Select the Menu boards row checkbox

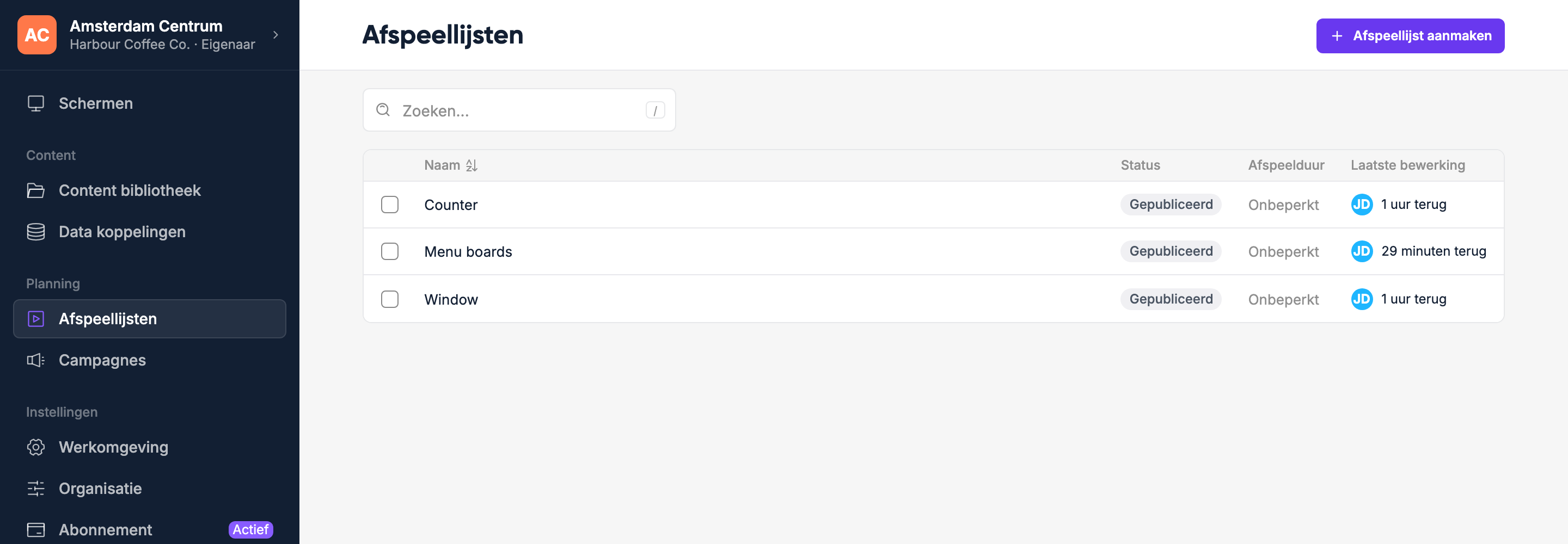(390, 251)
